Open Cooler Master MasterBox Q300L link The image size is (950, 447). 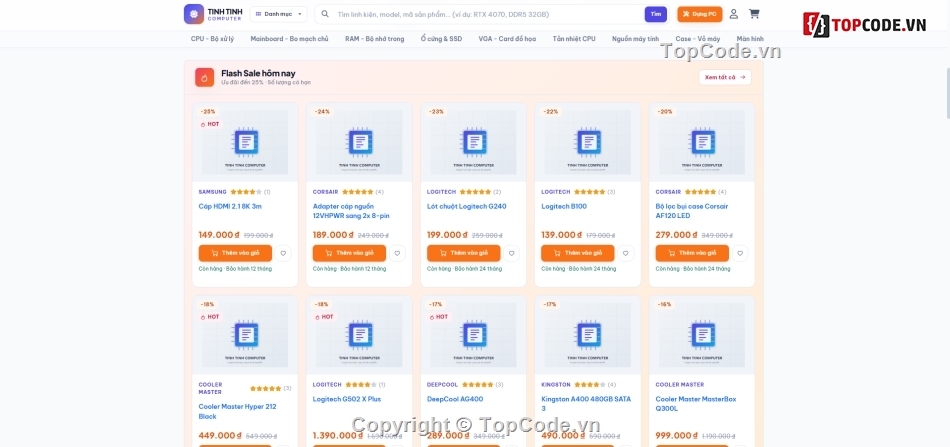[697, 403]
